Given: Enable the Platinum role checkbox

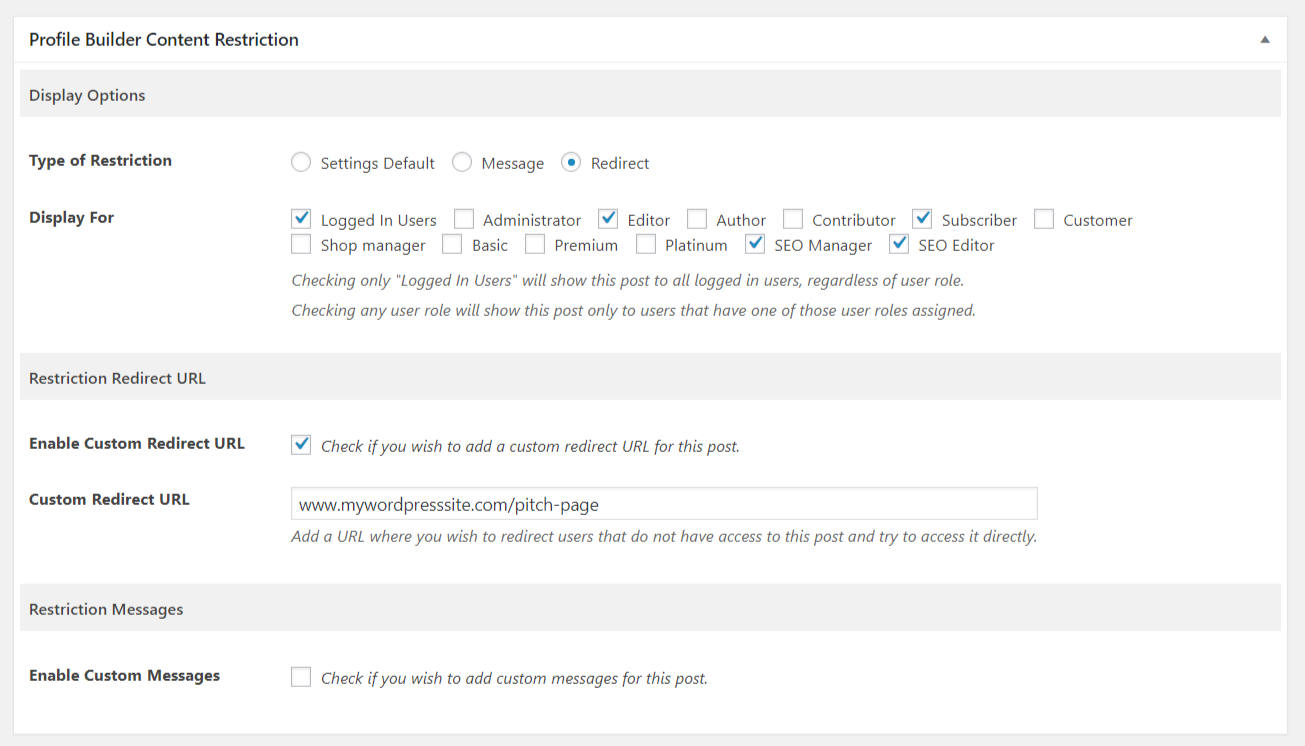Looking at the screenshot, I should [x=646, y=243].
